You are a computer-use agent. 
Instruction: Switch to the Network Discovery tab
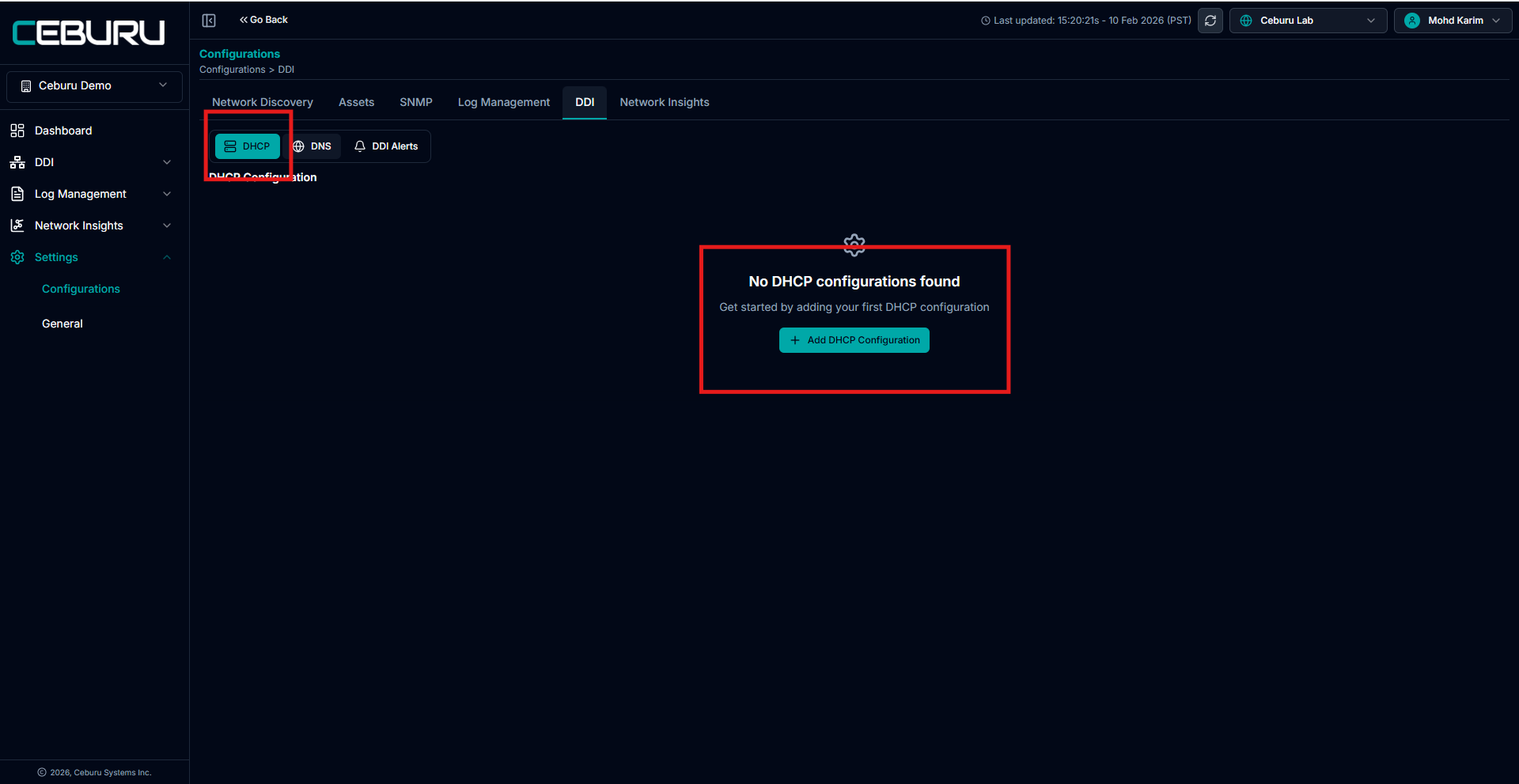[x=263, y=102]
